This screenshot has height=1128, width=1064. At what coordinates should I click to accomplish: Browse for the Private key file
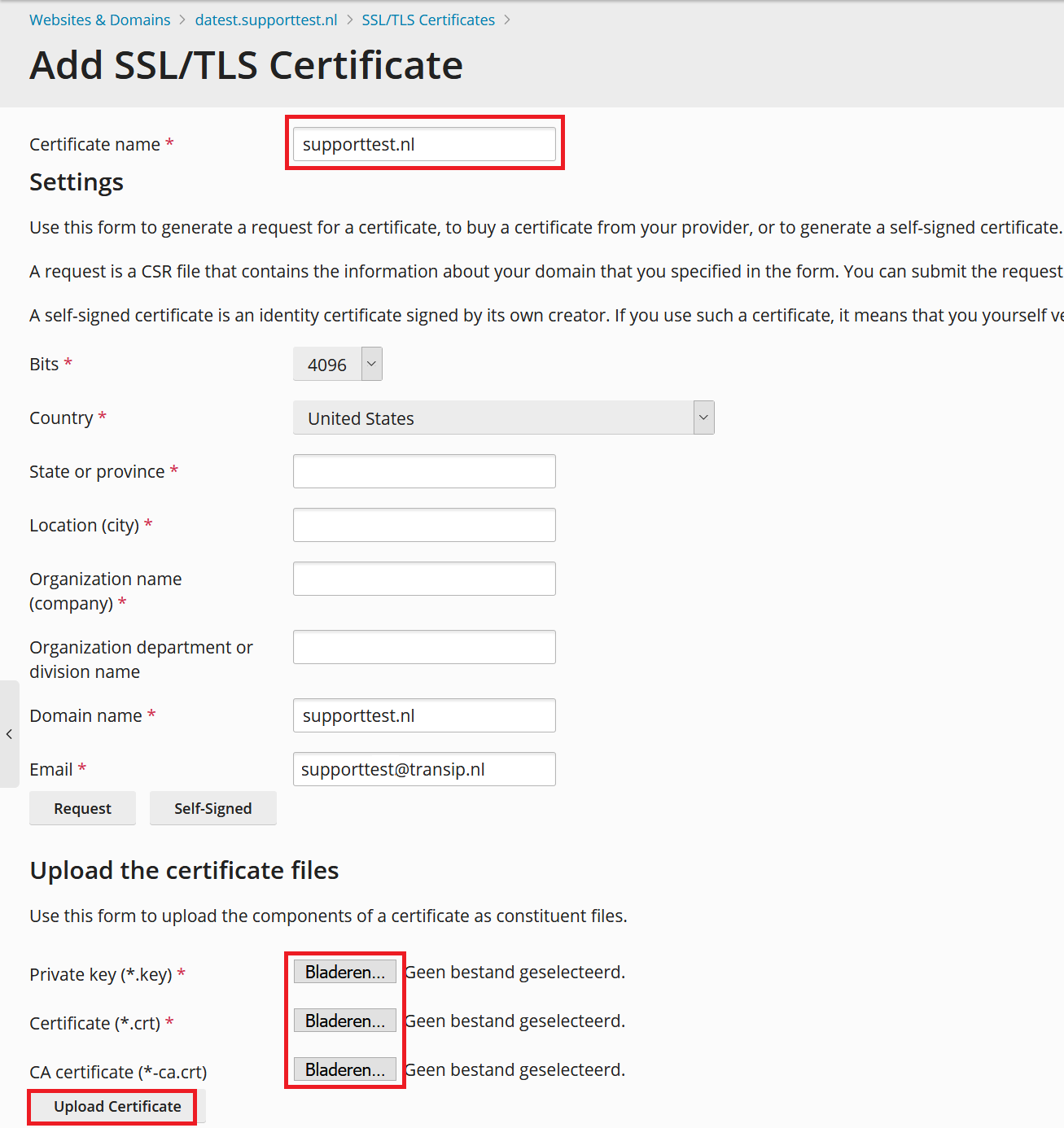[345, 972]
